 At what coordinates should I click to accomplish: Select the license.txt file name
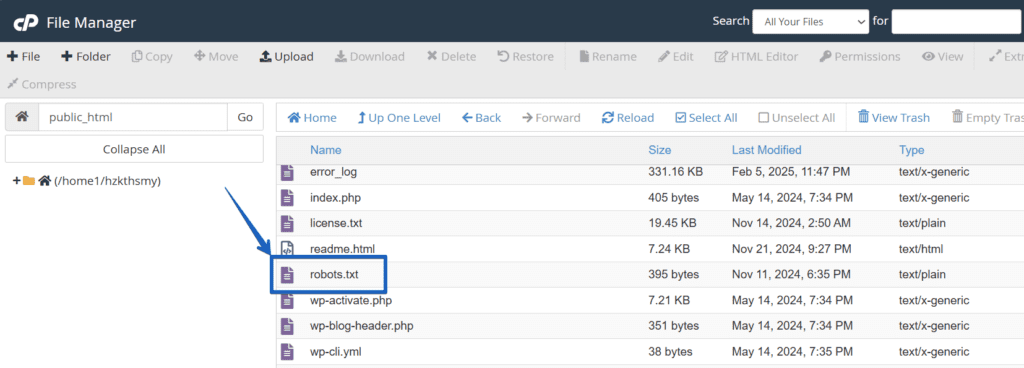tap(336, 223)
